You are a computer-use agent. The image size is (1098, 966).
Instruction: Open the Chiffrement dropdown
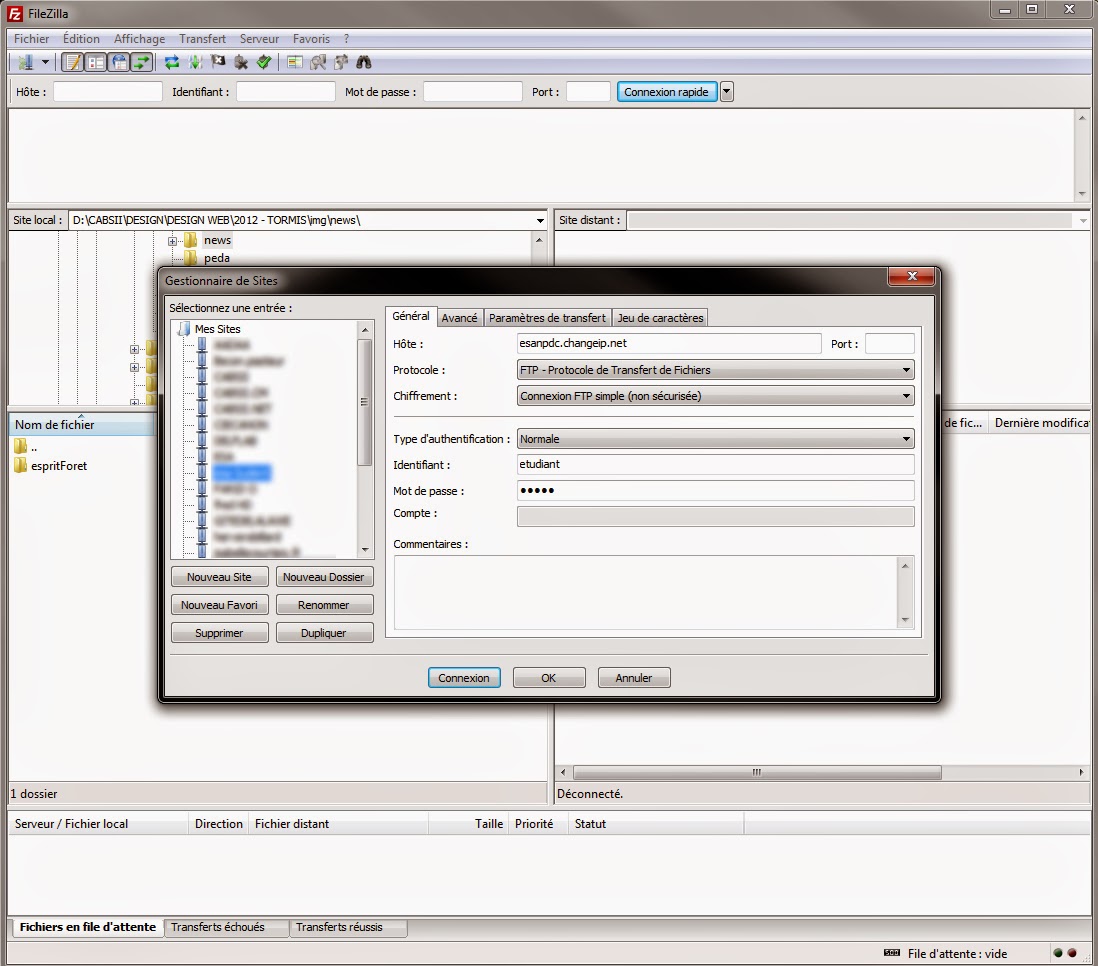pyautogui.click(x=715, y=396)
